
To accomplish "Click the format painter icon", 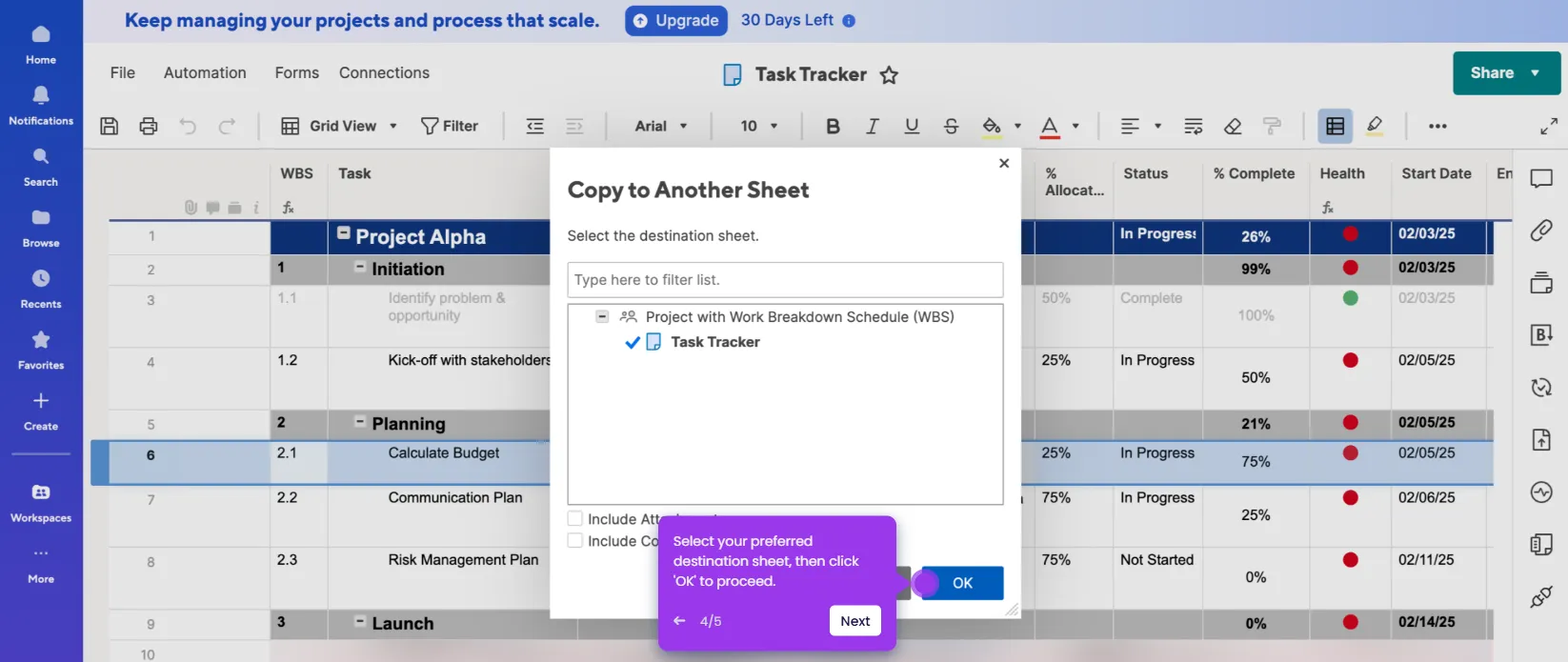I will [1272, 126].
